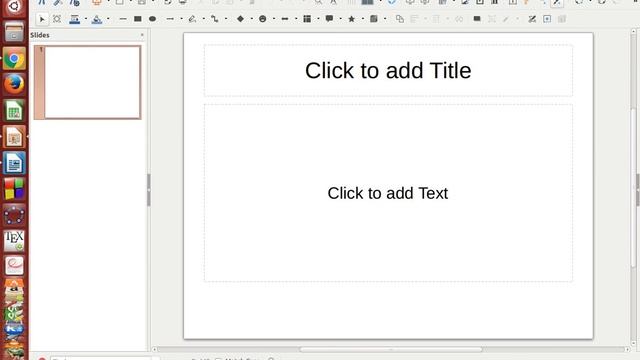Expand Stars and Banners dropdown arrow
This screenshot has width=640, height=360.
(x=362, y=19)
